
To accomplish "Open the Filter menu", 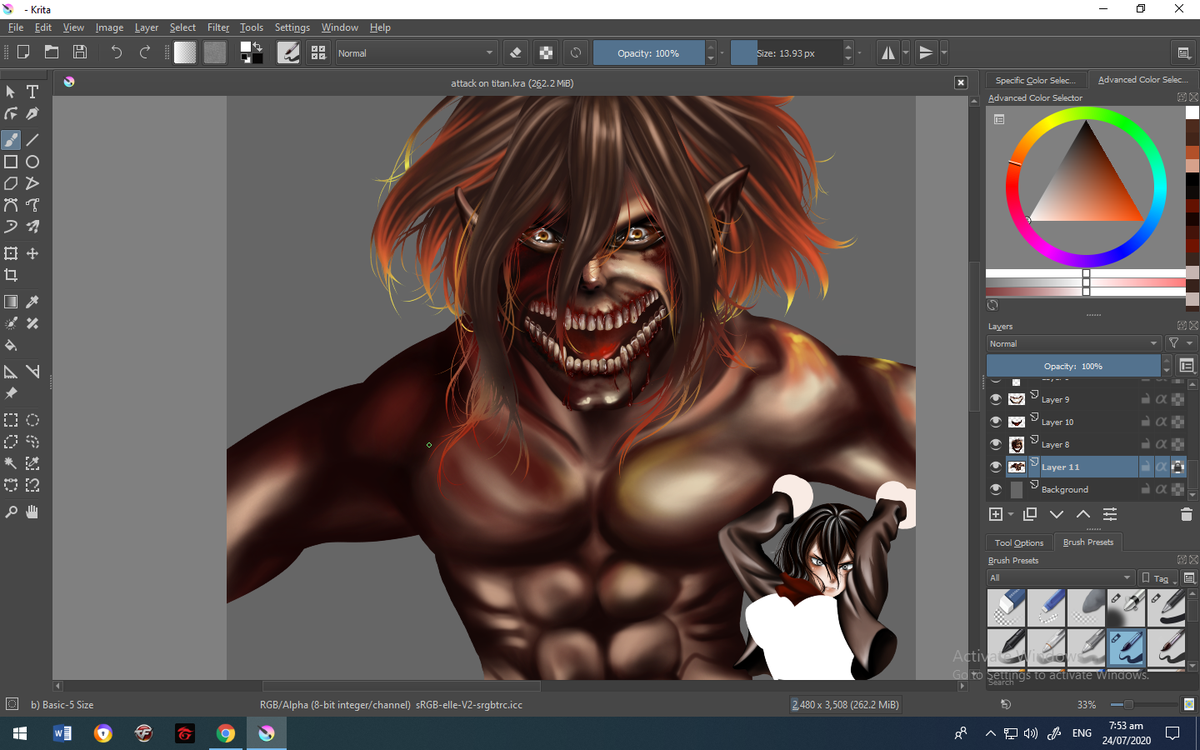I will tap(218, 27).
